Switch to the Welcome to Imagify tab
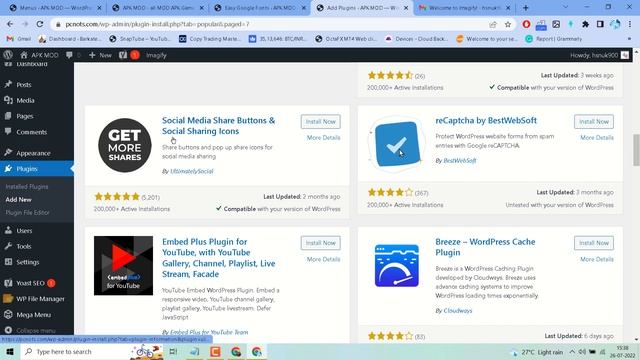Viewport: 640px width, 360px height. pyautogui.click(x=464, y=8)
